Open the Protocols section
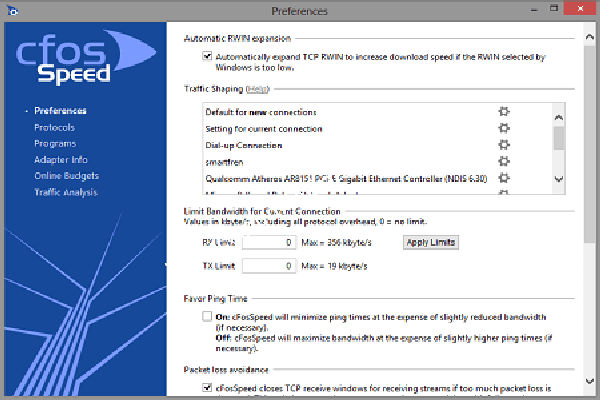Viewport: 600px width, 400px height. coord(54,127)
